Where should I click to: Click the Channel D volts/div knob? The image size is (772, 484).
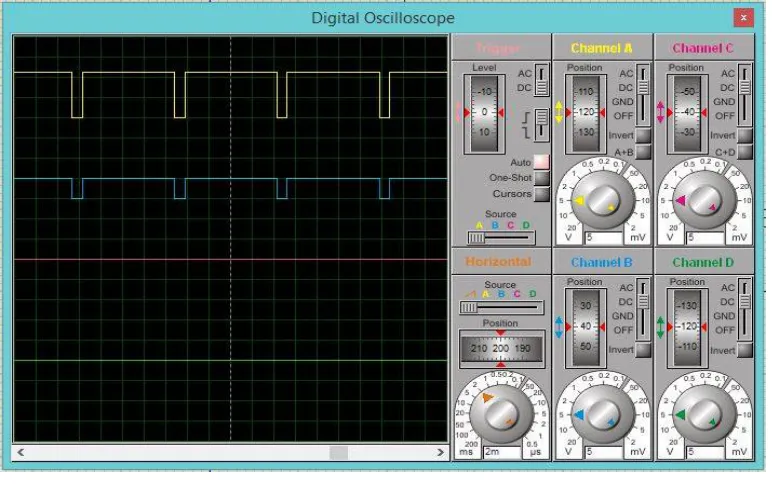pyautogui.click(x=704, y=415)
